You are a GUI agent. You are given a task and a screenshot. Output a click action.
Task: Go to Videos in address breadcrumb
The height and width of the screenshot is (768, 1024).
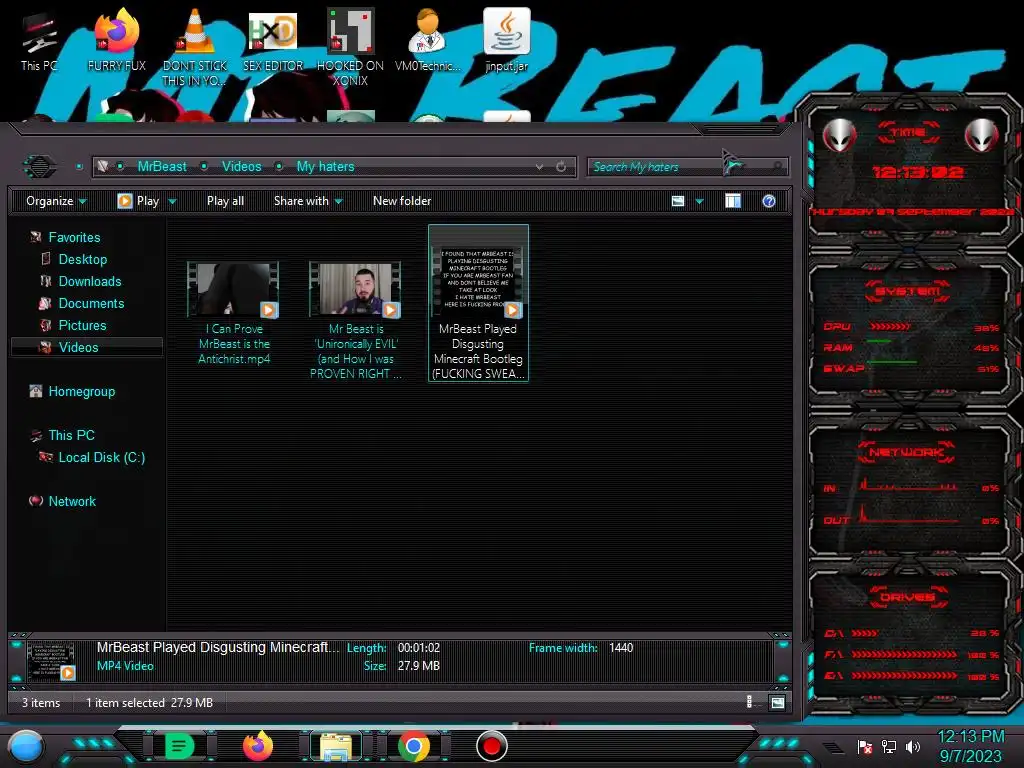(242, 167)
